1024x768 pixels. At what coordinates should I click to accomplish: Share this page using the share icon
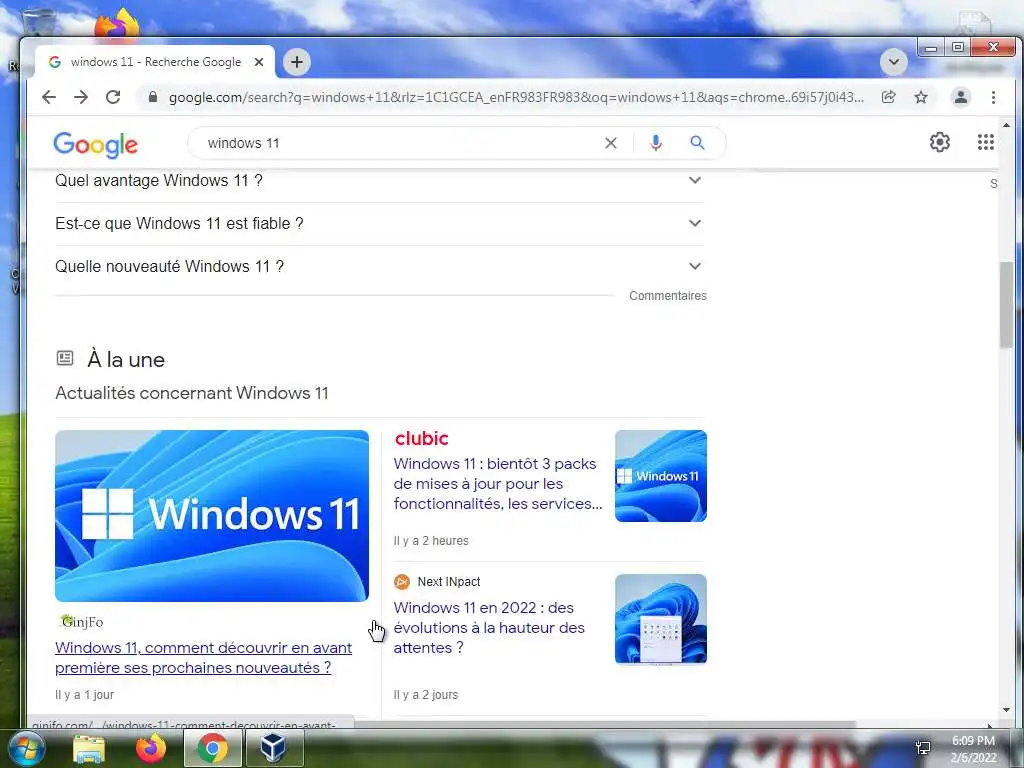[x=889, y=97]
